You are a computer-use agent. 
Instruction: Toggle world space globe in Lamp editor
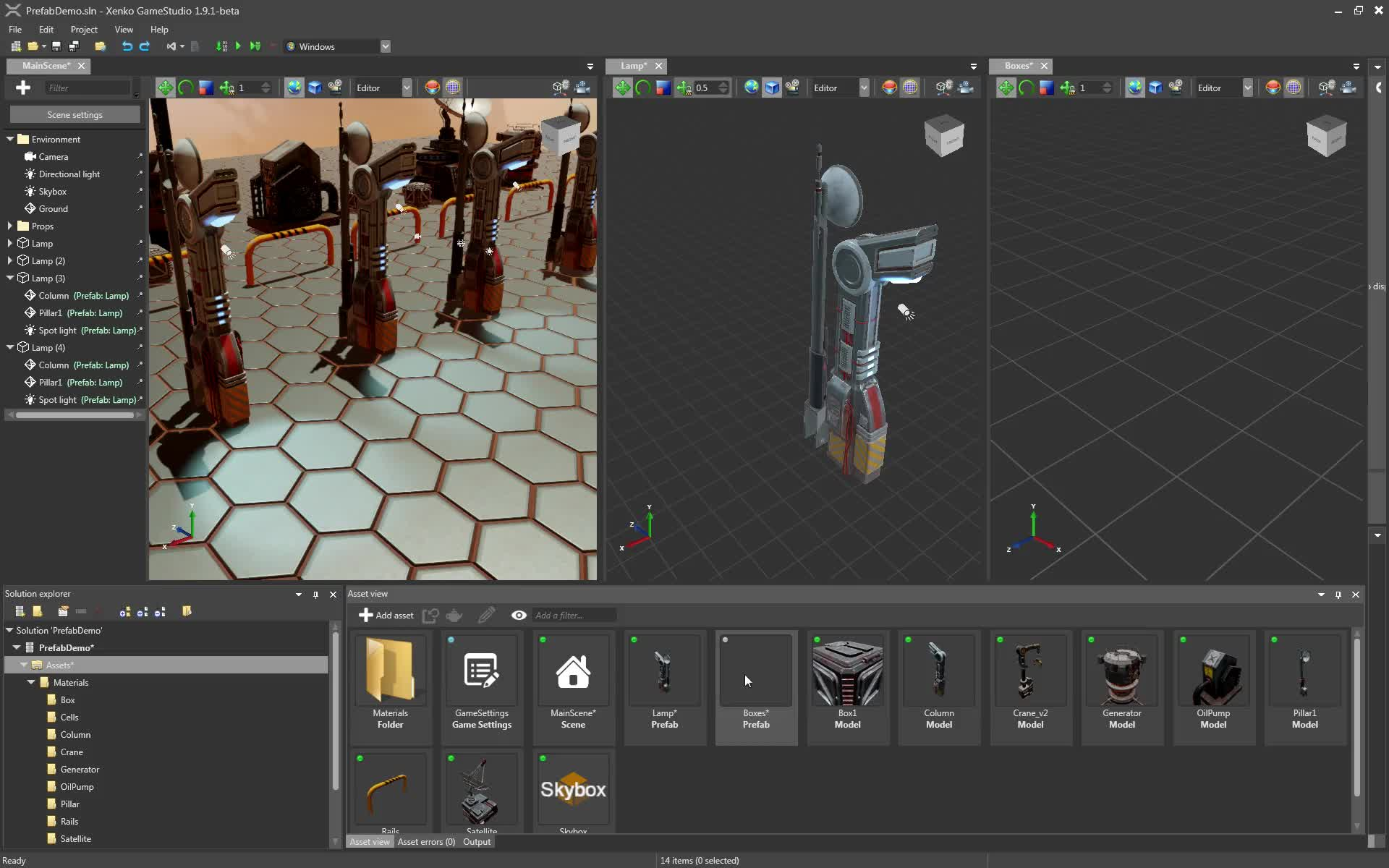click(752, 88)
